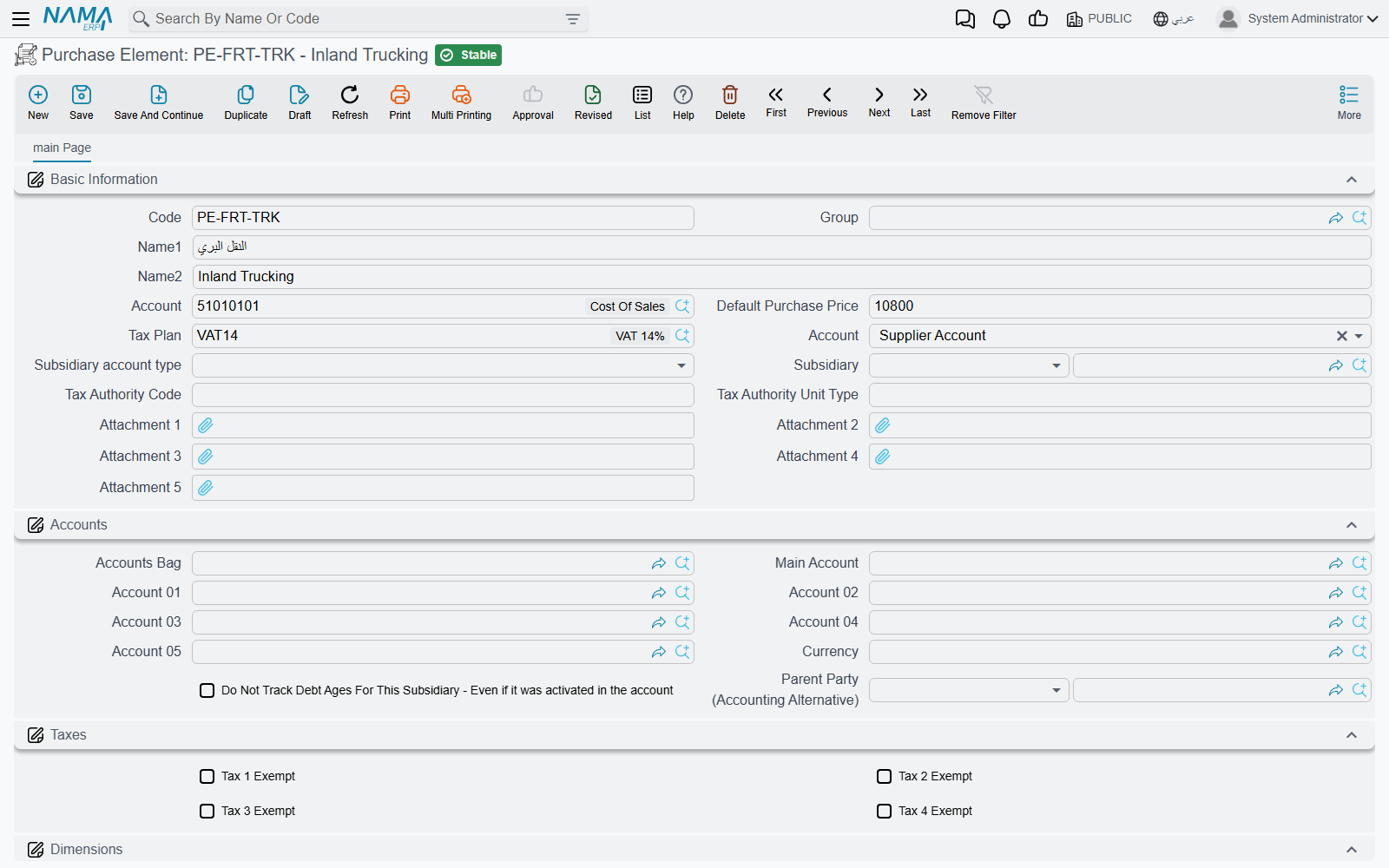Open the List view
1389x868 pixels.
tap(642, 102)
